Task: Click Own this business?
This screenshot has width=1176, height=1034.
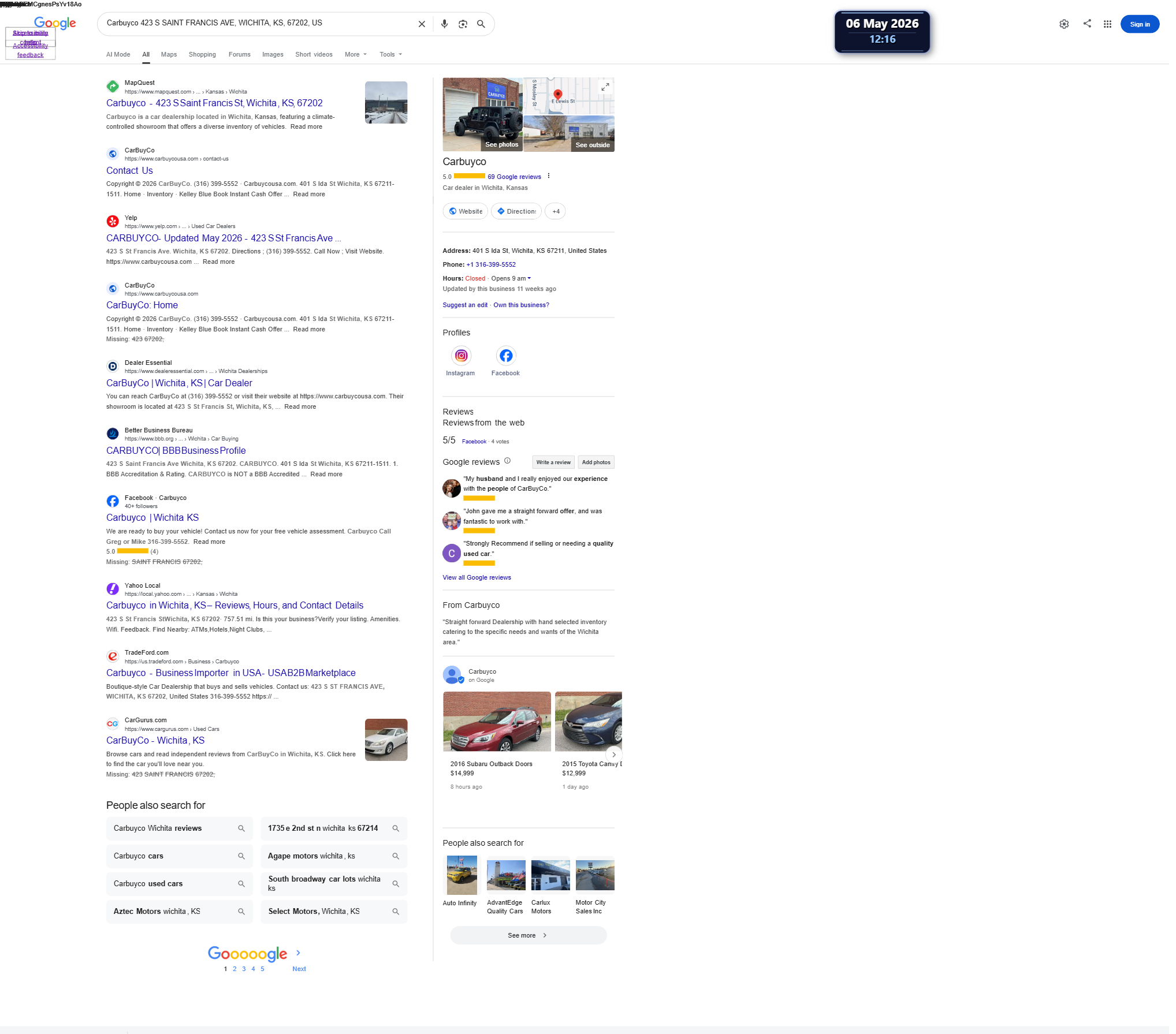Action: (521, 305)
